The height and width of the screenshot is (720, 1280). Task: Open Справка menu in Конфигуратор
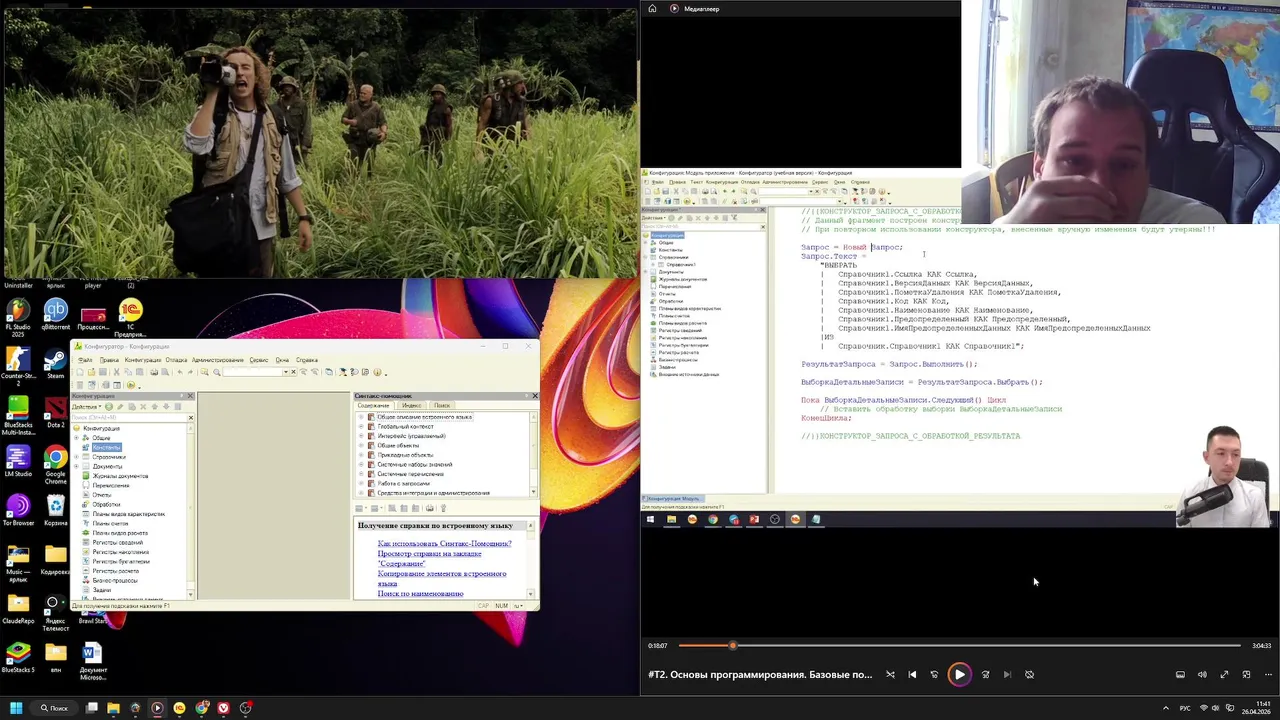tap(307, 360)
